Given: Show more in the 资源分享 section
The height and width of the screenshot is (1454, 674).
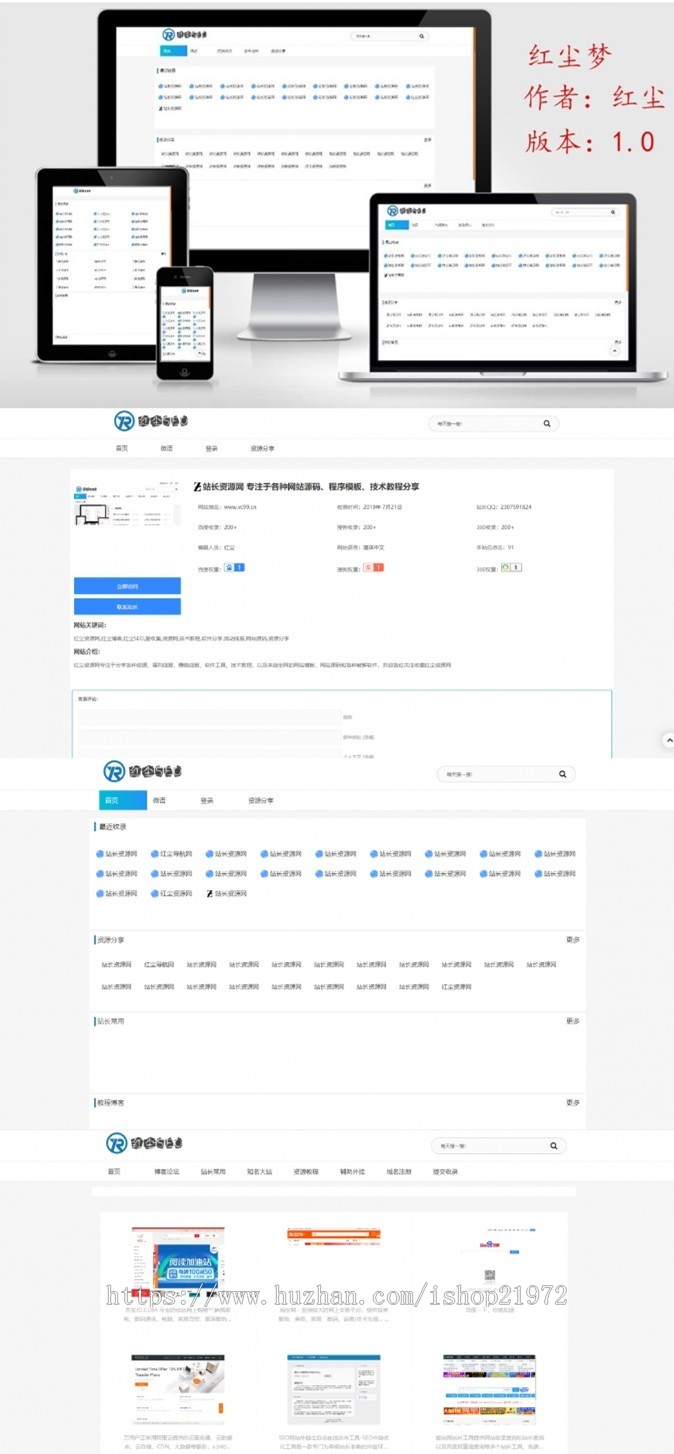Looking at the screenshot, I should click(x=573, y=940).
